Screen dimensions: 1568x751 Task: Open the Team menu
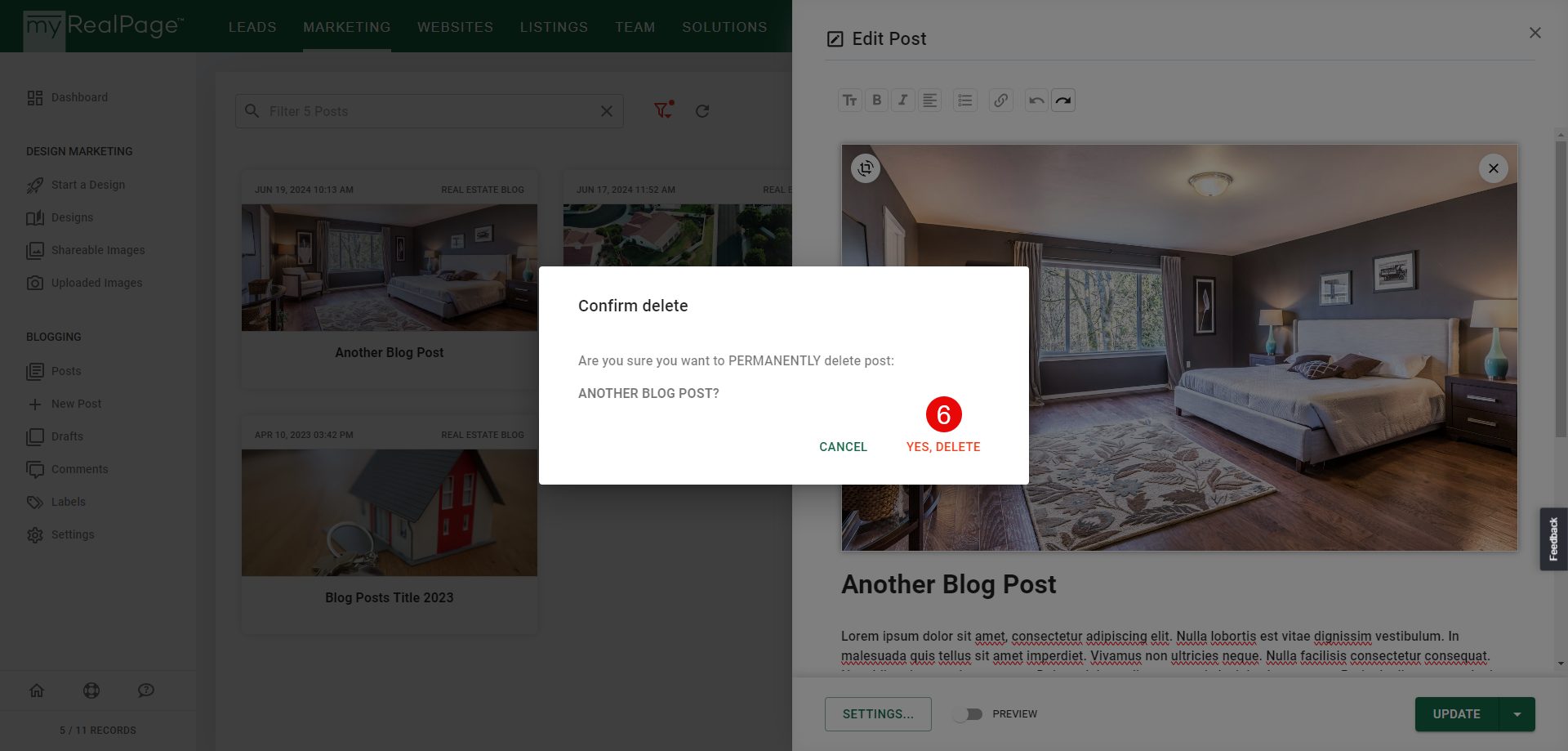point(635,27)
